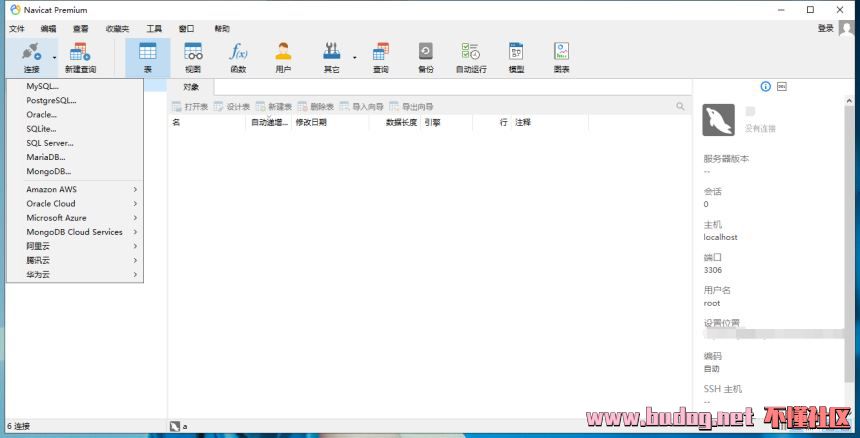The image size is (860, 438).
Task: Click the 新建查询 toolbar icon
Action: point(80,52)
